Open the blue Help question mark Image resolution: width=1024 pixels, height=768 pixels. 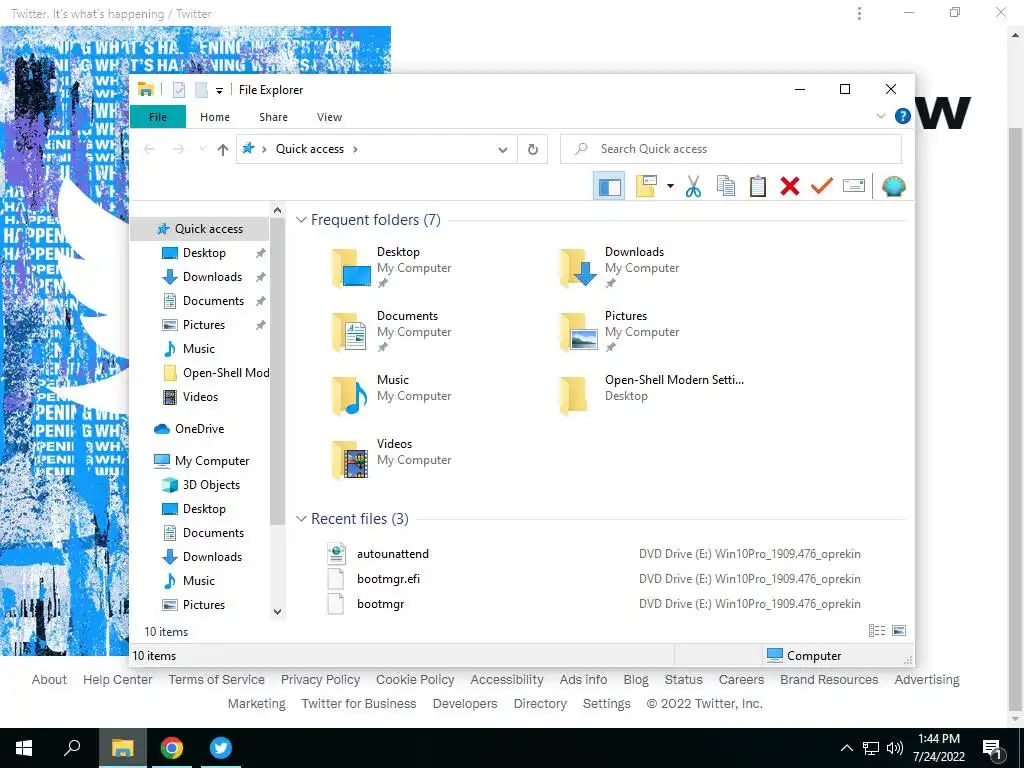point(903,116)
